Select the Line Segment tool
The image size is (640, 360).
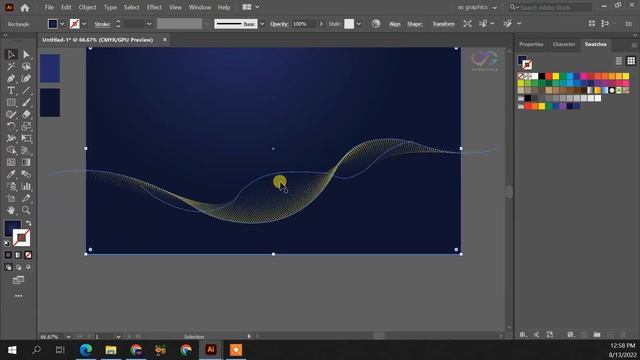coord(26,90)
